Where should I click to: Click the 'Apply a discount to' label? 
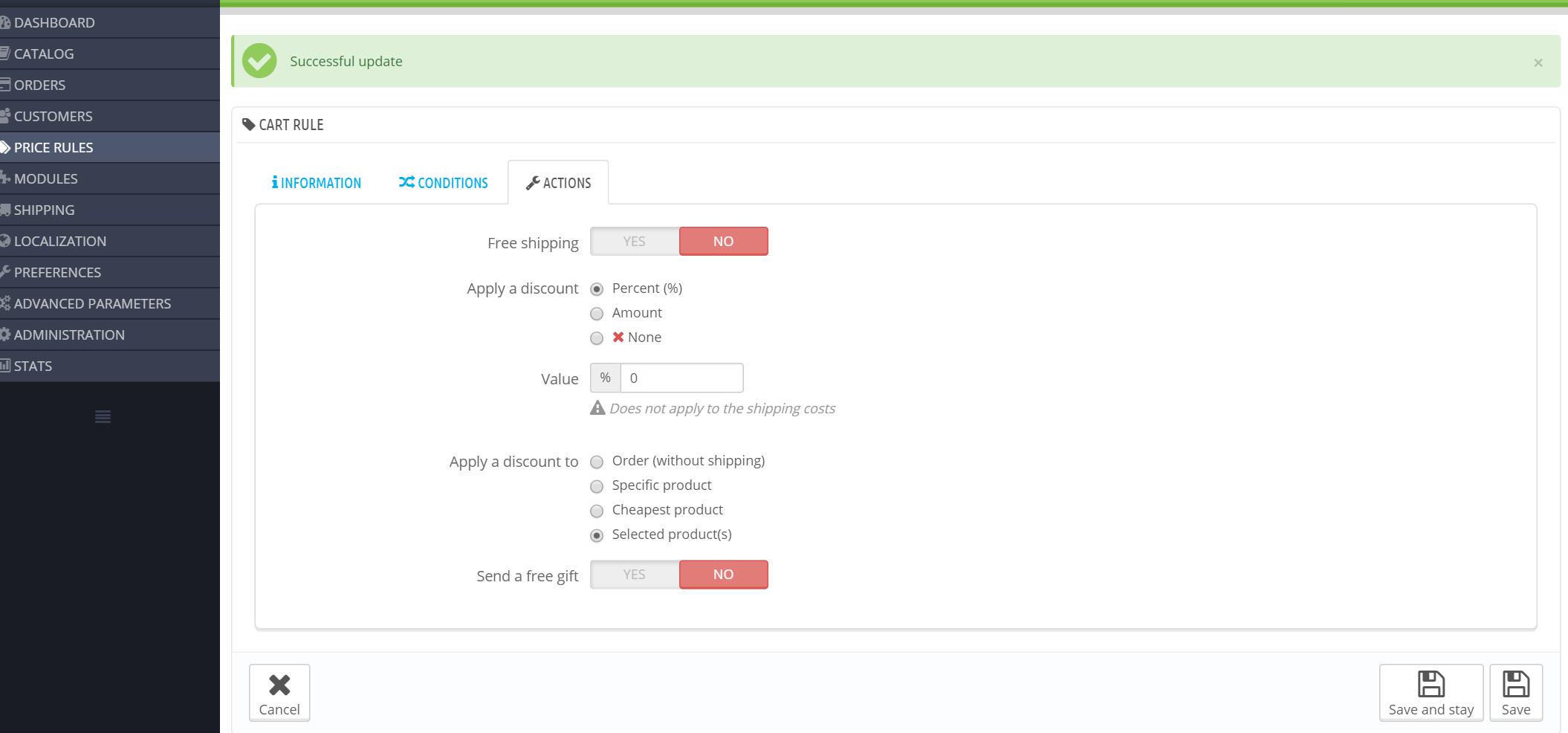tap(514, 462)
